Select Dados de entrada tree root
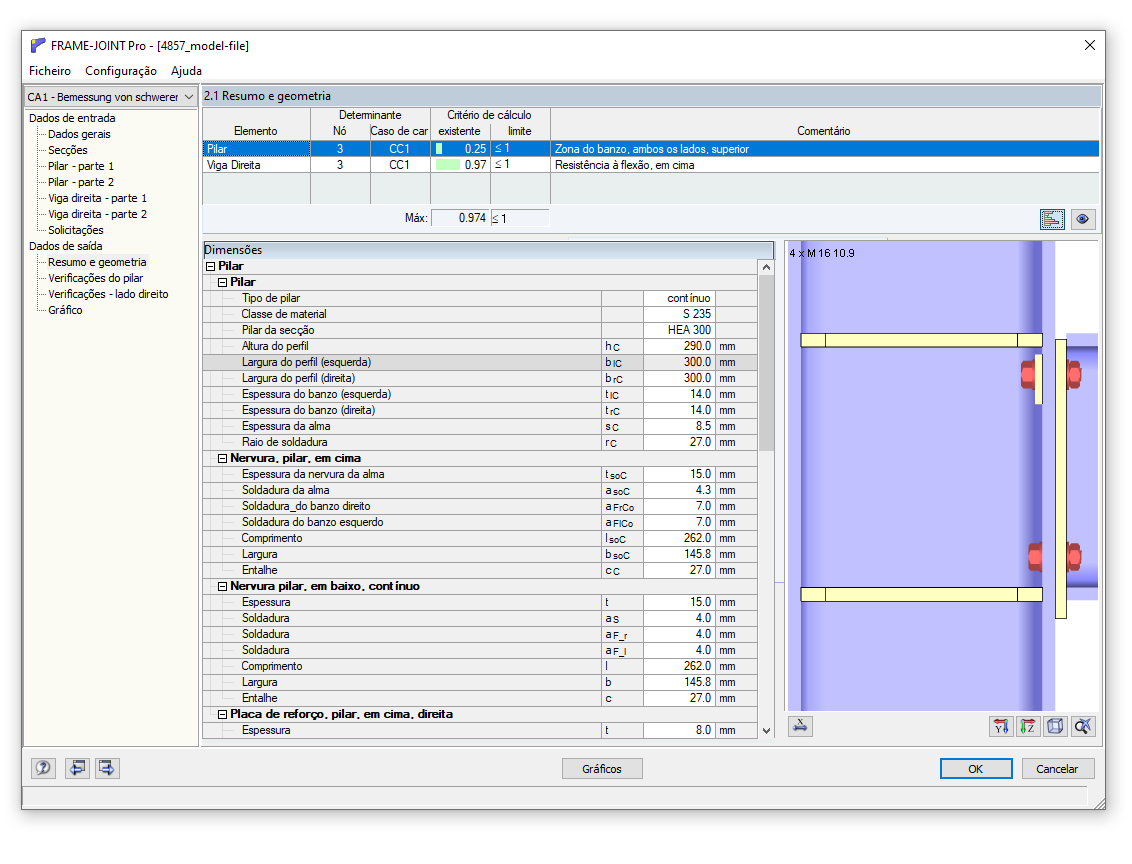 coord(72,118)
